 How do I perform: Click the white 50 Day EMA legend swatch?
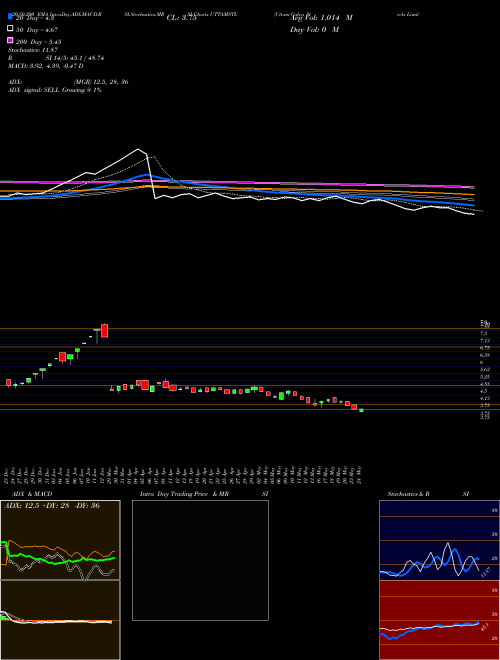[x=10, y=29]
